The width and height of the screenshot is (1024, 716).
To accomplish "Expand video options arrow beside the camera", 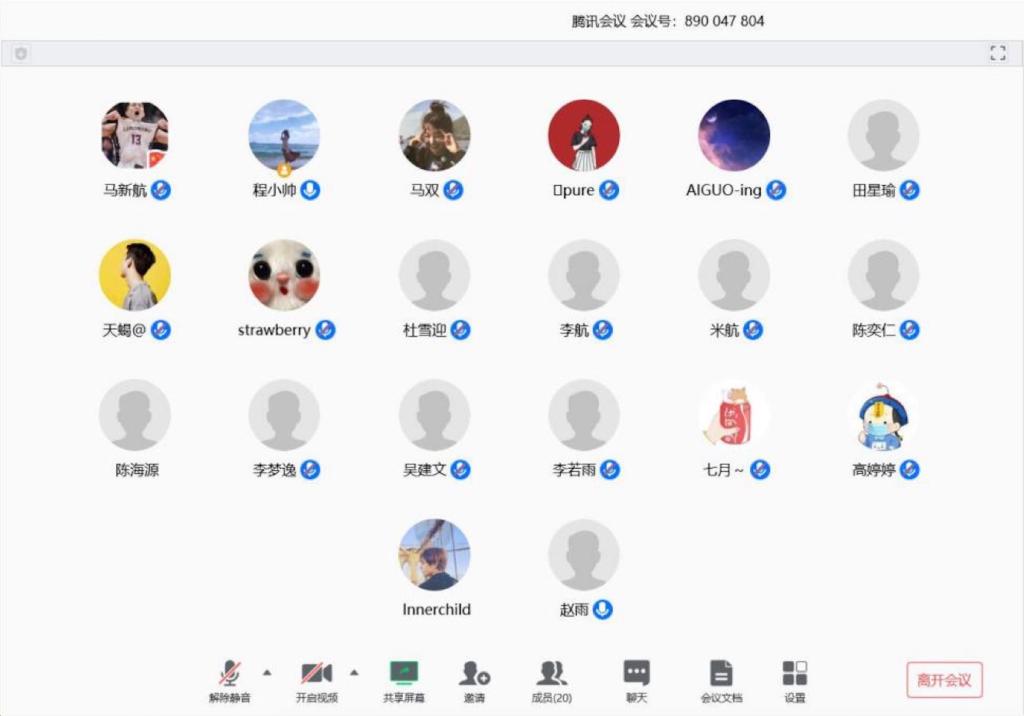I will click(x=353, y=671).
